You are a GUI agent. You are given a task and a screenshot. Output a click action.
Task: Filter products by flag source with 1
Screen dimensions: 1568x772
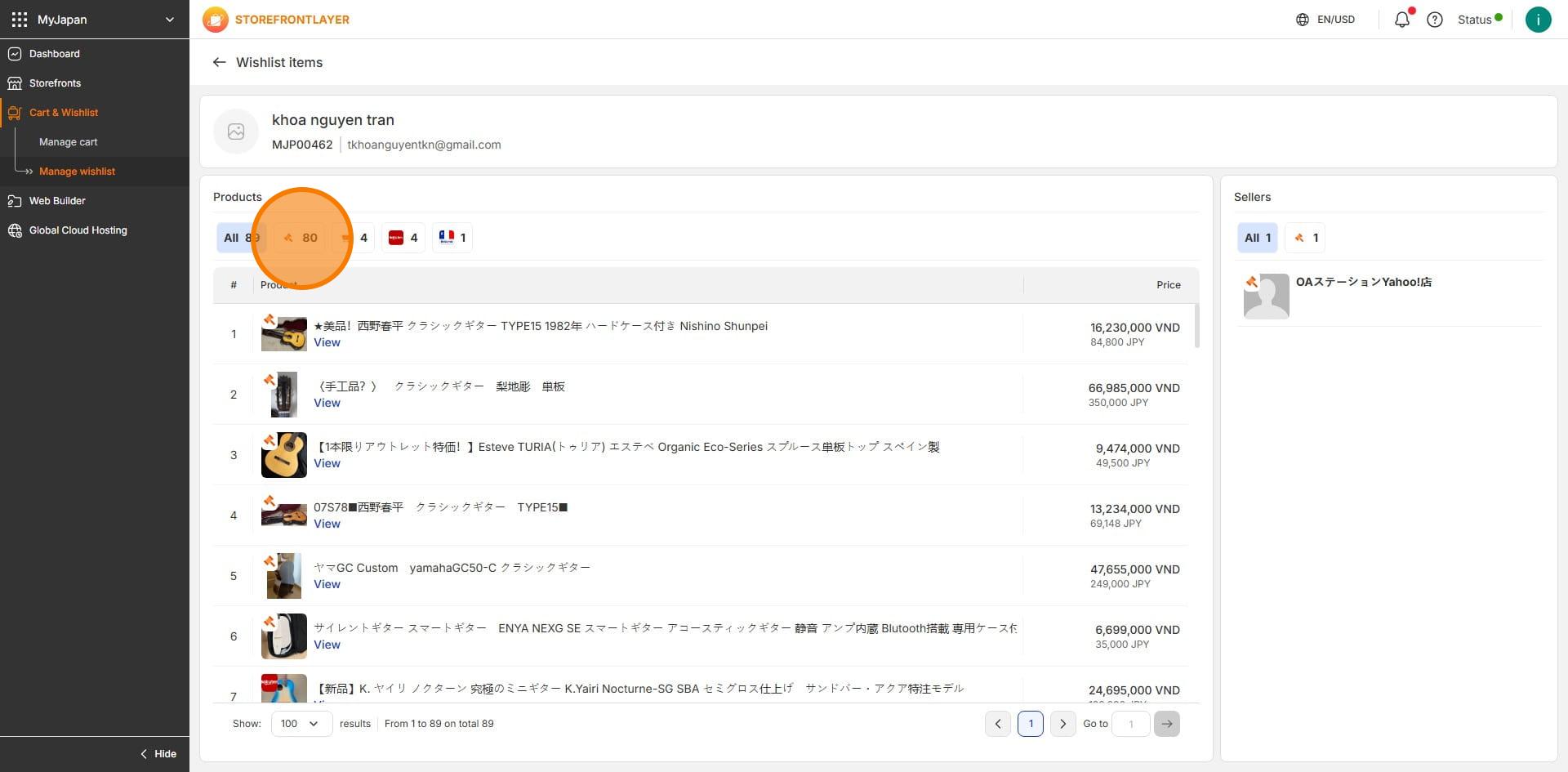[452, 238]
